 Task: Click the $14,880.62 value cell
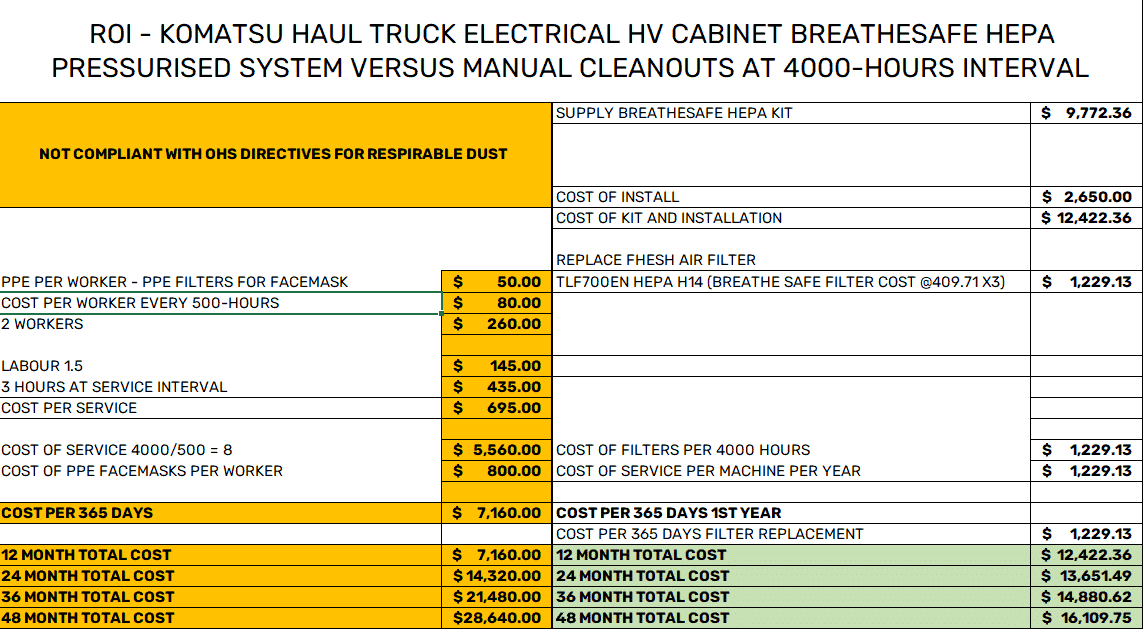[x=1086, y=597]
